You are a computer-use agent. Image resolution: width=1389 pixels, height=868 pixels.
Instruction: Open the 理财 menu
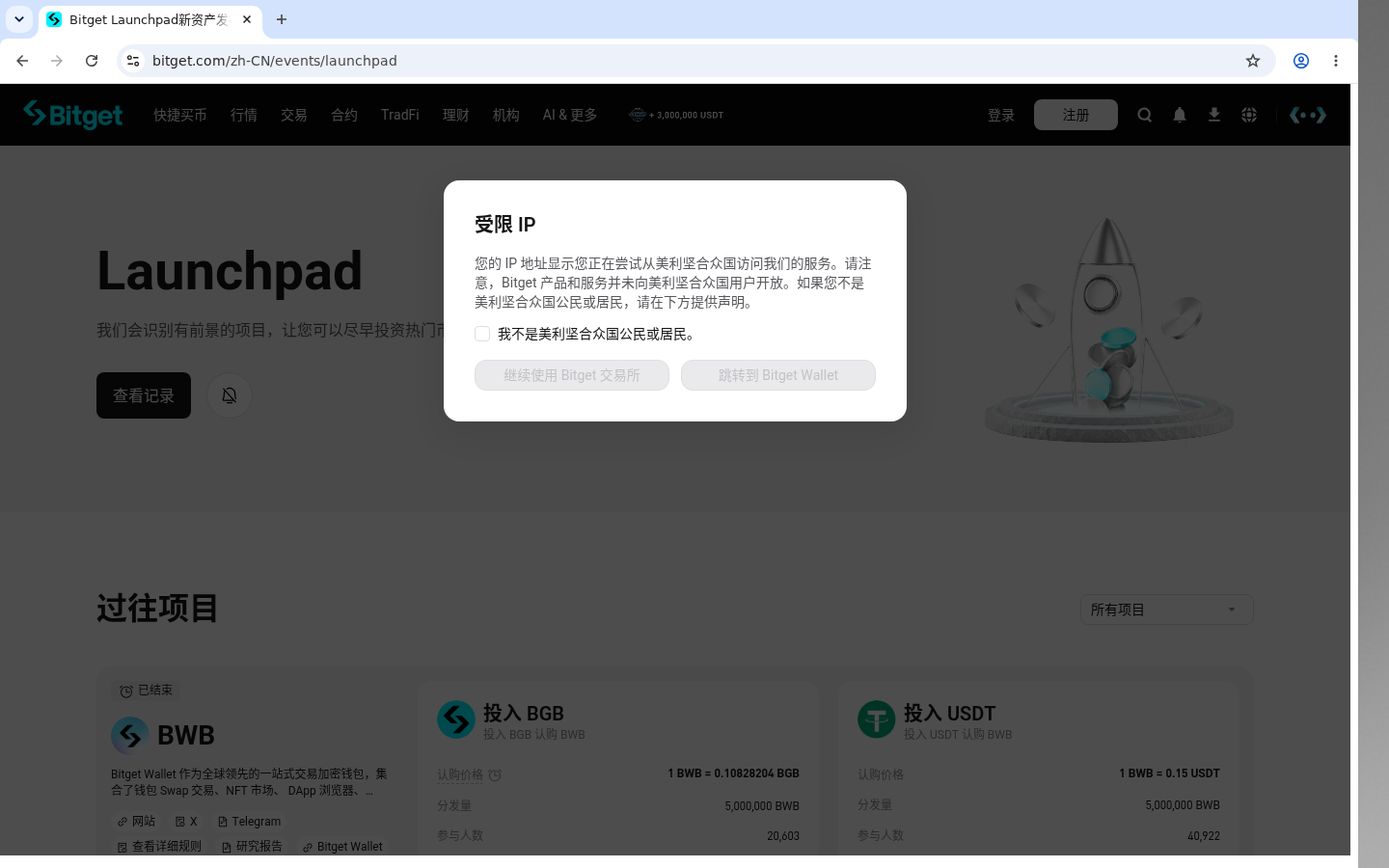pyautogui.click(x=456, y=115)
